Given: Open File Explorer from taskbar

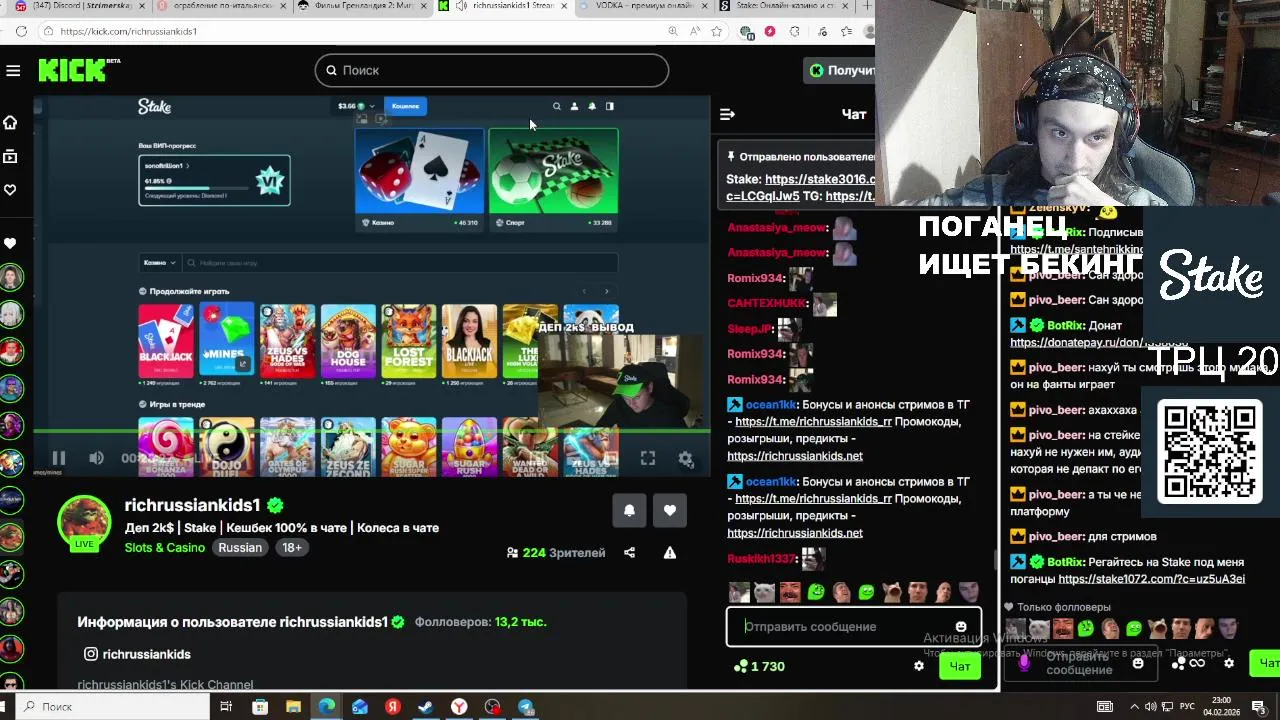Looking at the screenshot, I should pos(293,707).
